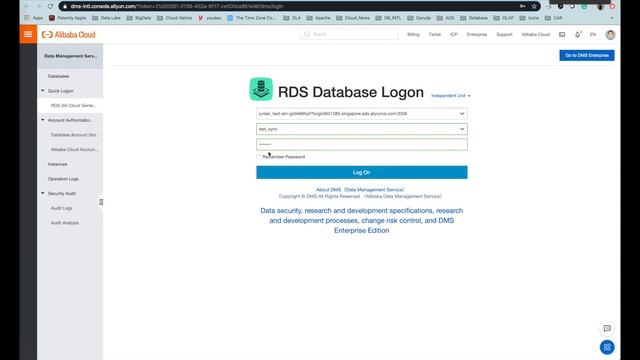Viewport: 640px width, 360px height.
Task: Open About DMS link
Action: click(360, 190)
